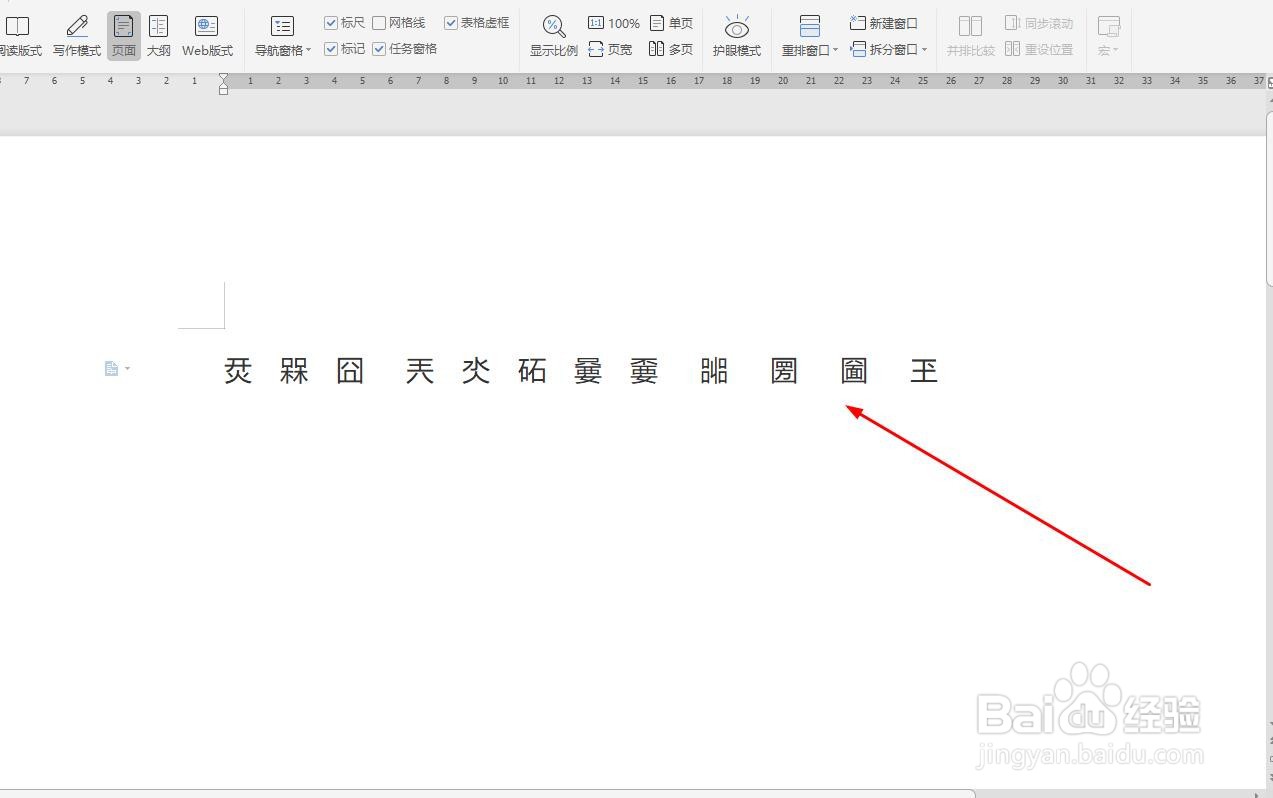Expand paragraph layout icon dropdown arrow
This screenshot has height=798, width=1273.
click(x=128, y=369)
